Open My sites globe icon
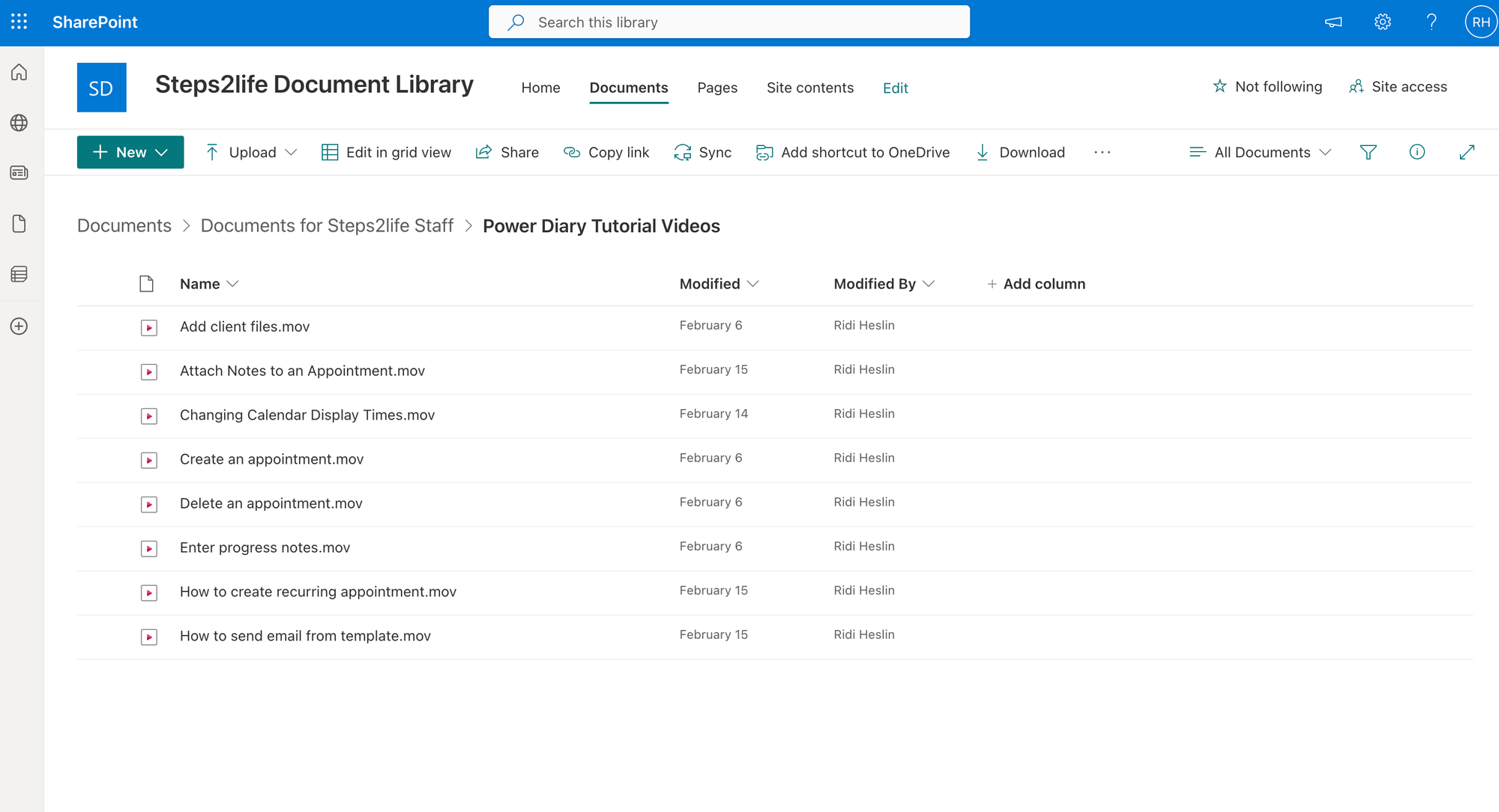 [19, 123]
